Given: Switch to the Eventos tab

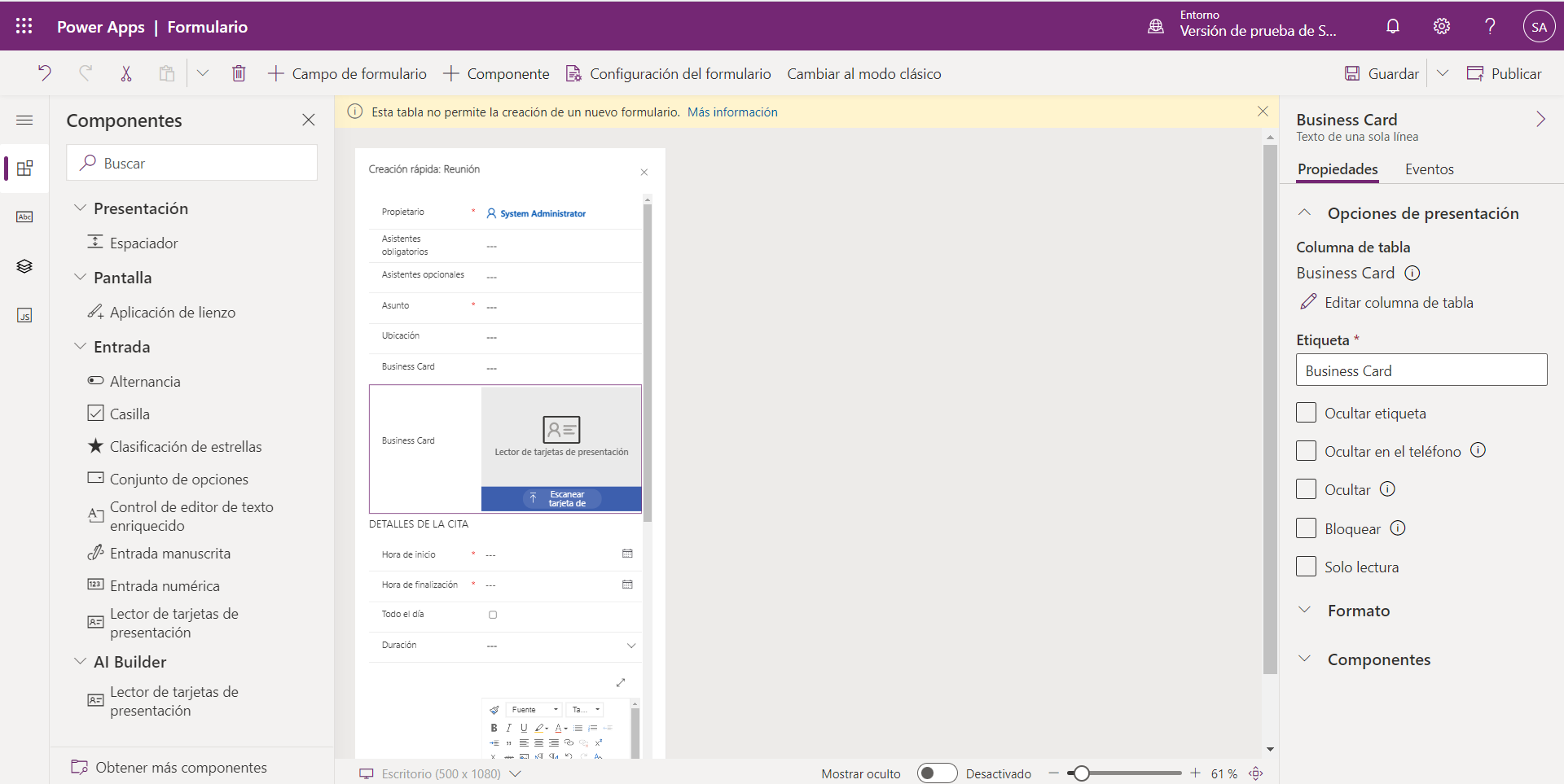Looking at the screenshot, I should point(1429,169).
